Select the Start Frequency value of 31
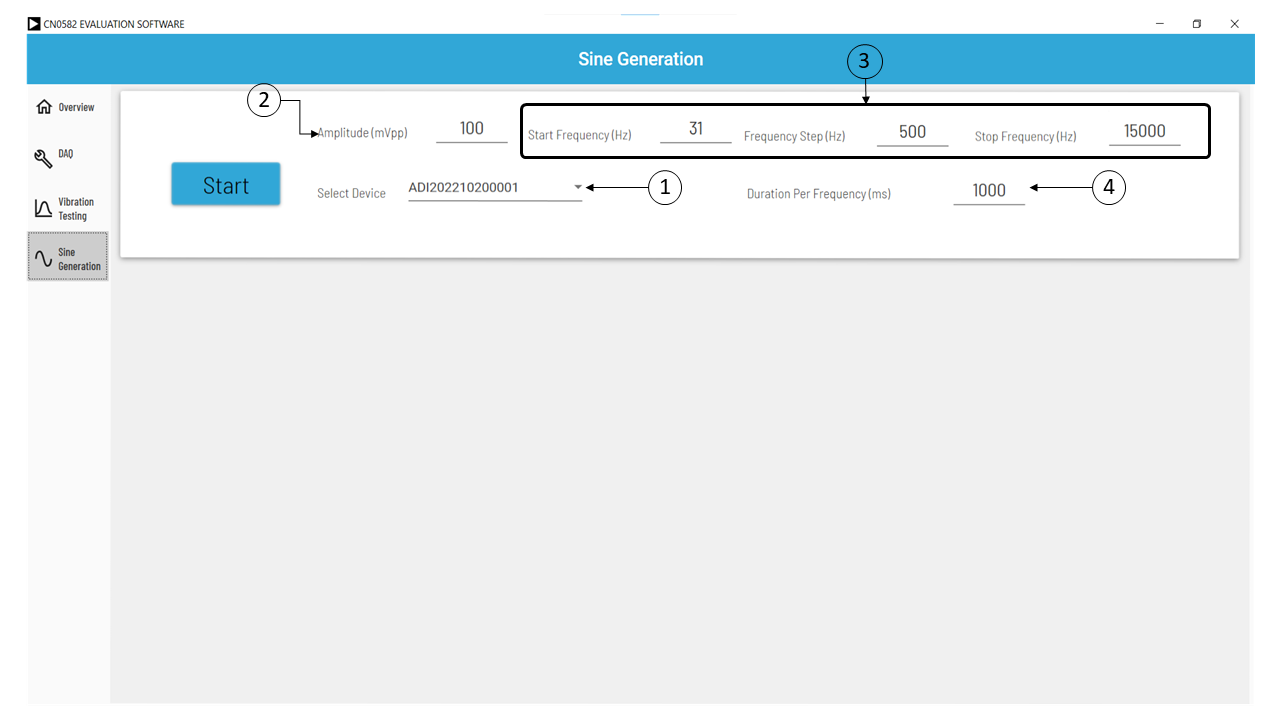The height and width of the screenshot is (720, 1280). [x=696, y=128]
